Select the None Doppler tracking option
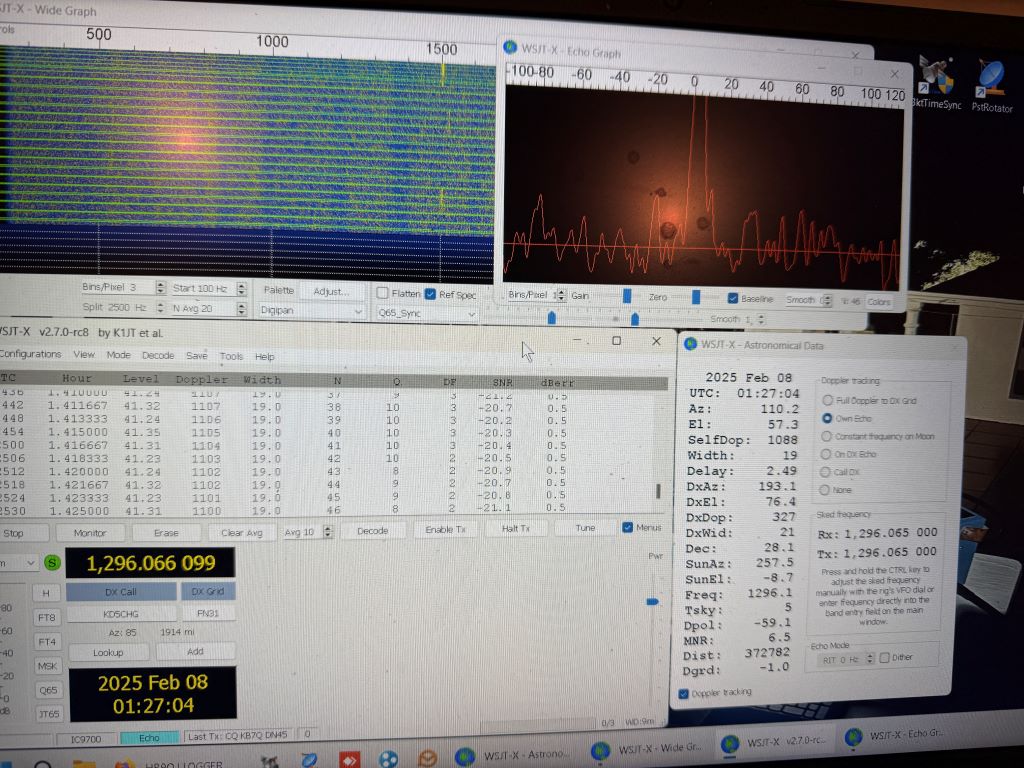The width and height of the screenshot is (1024, 768). coord(825,490)
